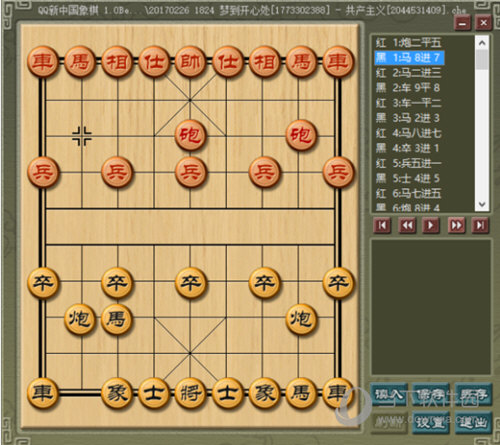Select the red 砲 cannon on the center file

pos(191,135)
